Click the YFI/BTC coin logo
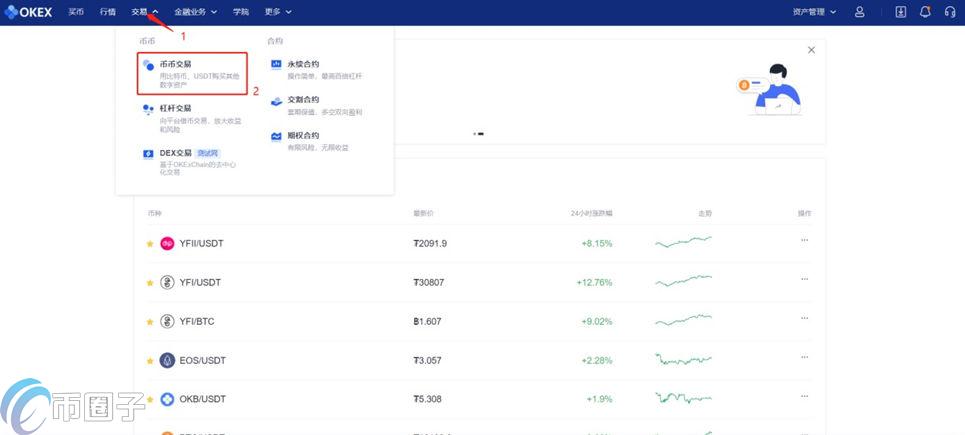Screen dimensions: 965x435 (x=167, y=321)
